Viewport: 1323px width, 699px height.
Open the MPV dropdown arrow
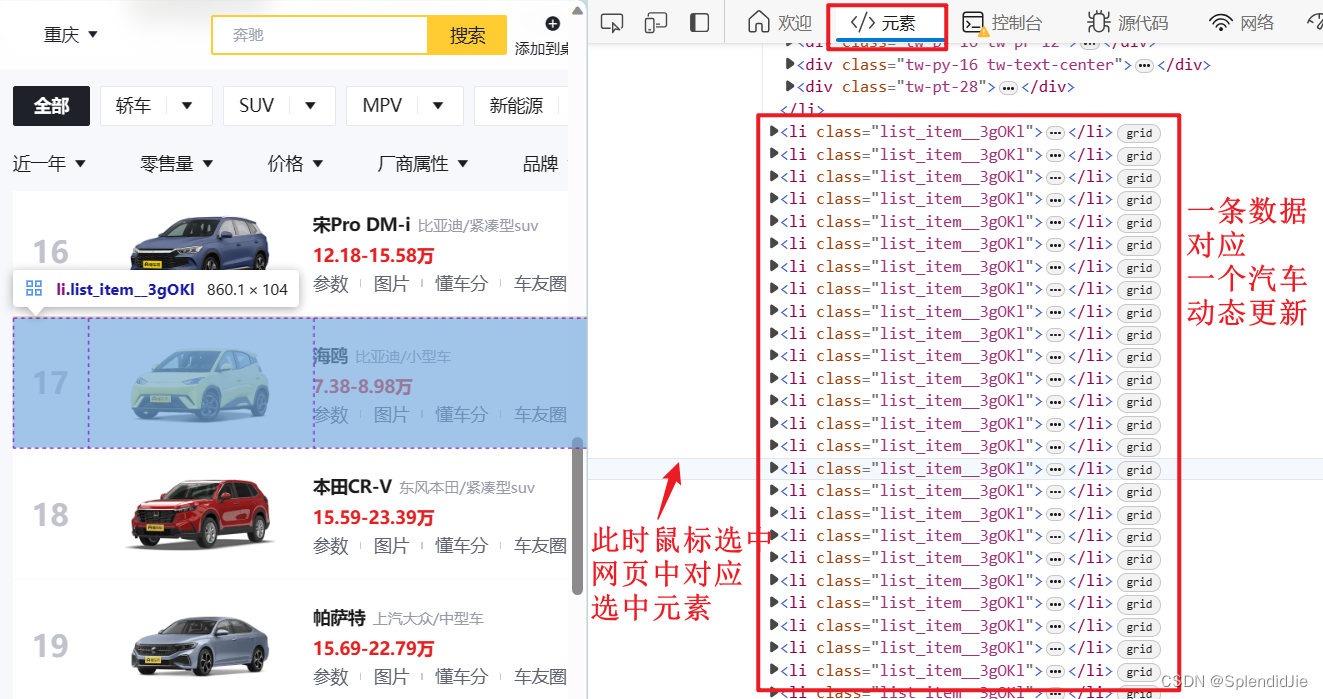[x=438, y=105]
